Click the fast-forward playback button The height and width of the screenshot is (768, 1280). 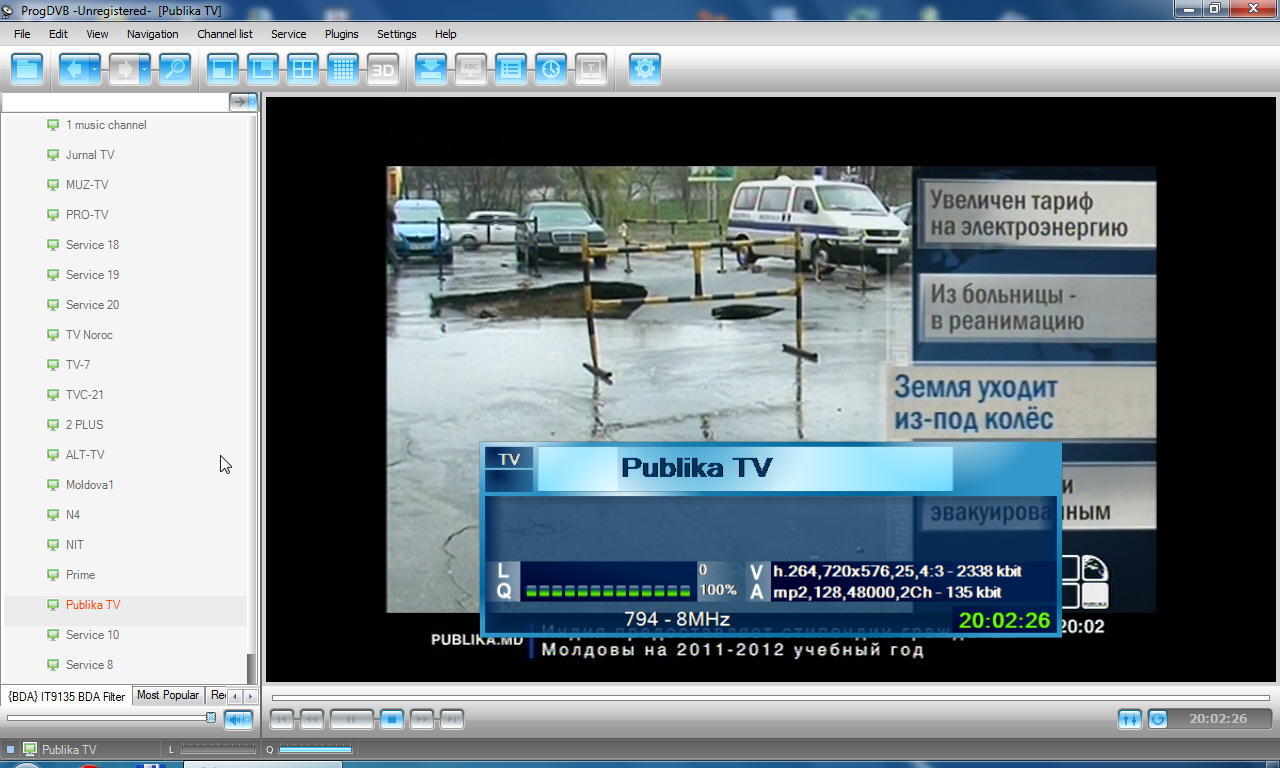click(422, 718)
